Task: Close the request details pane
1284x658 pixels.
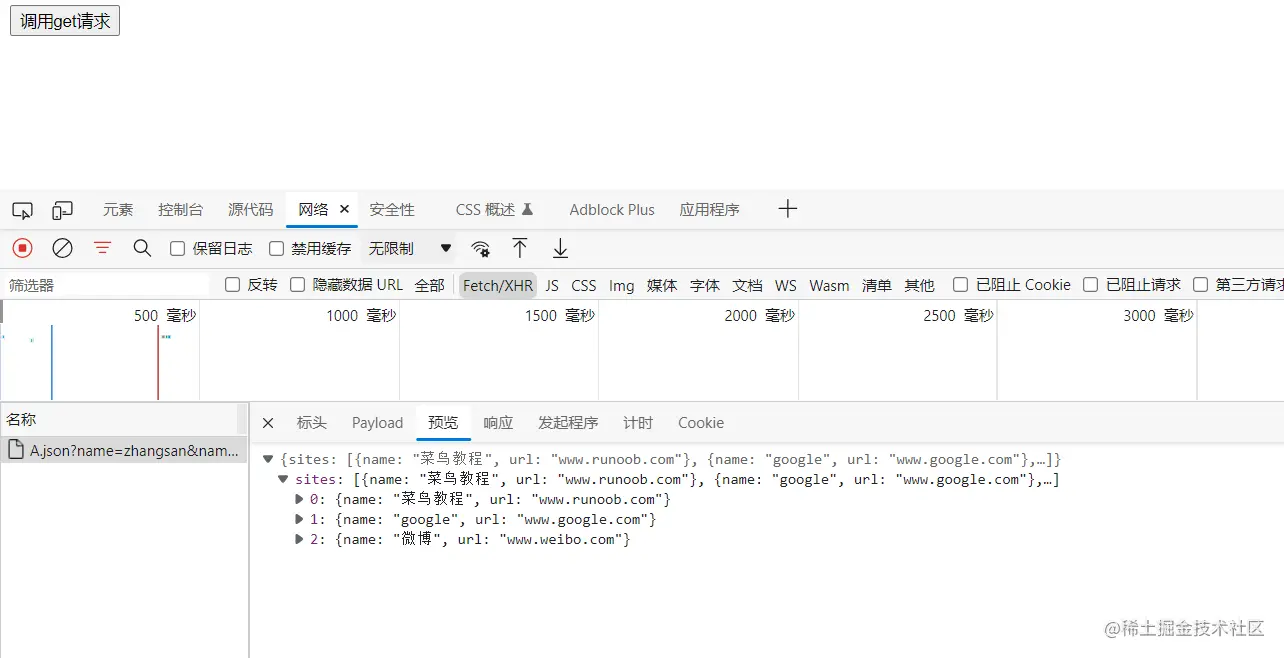Action: 268,423
